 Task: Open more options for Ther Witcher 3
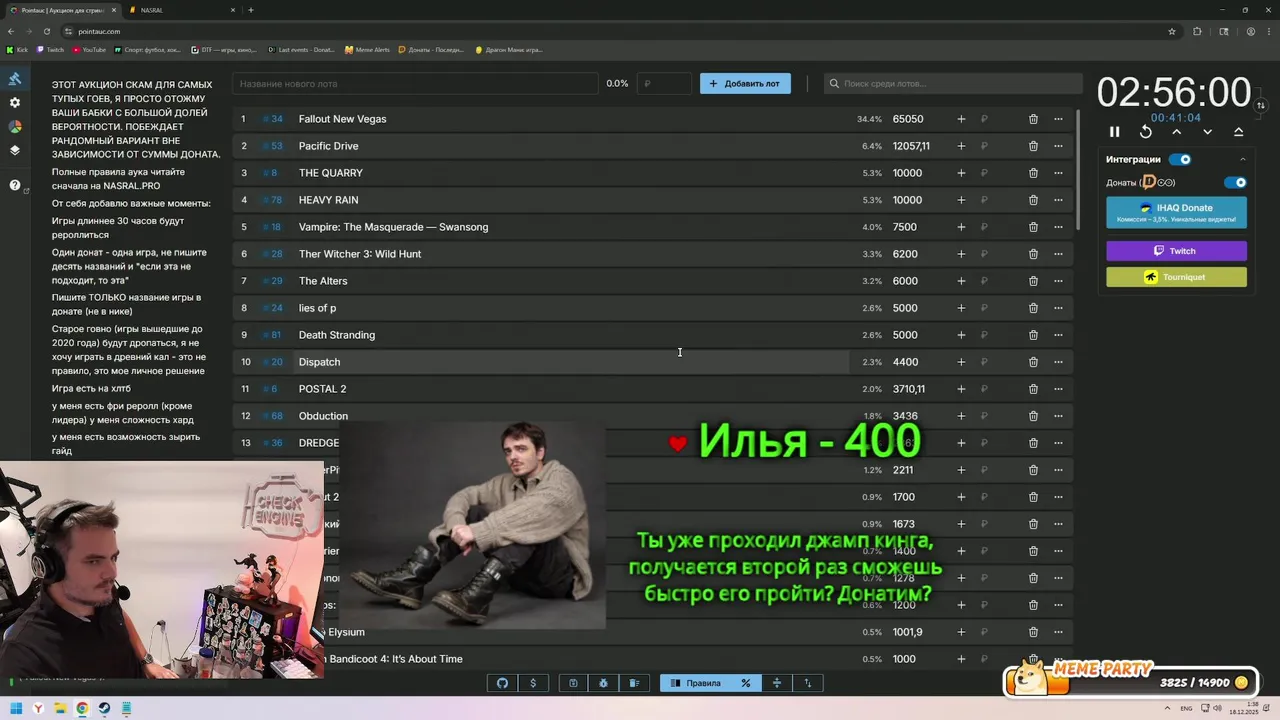1058,254
